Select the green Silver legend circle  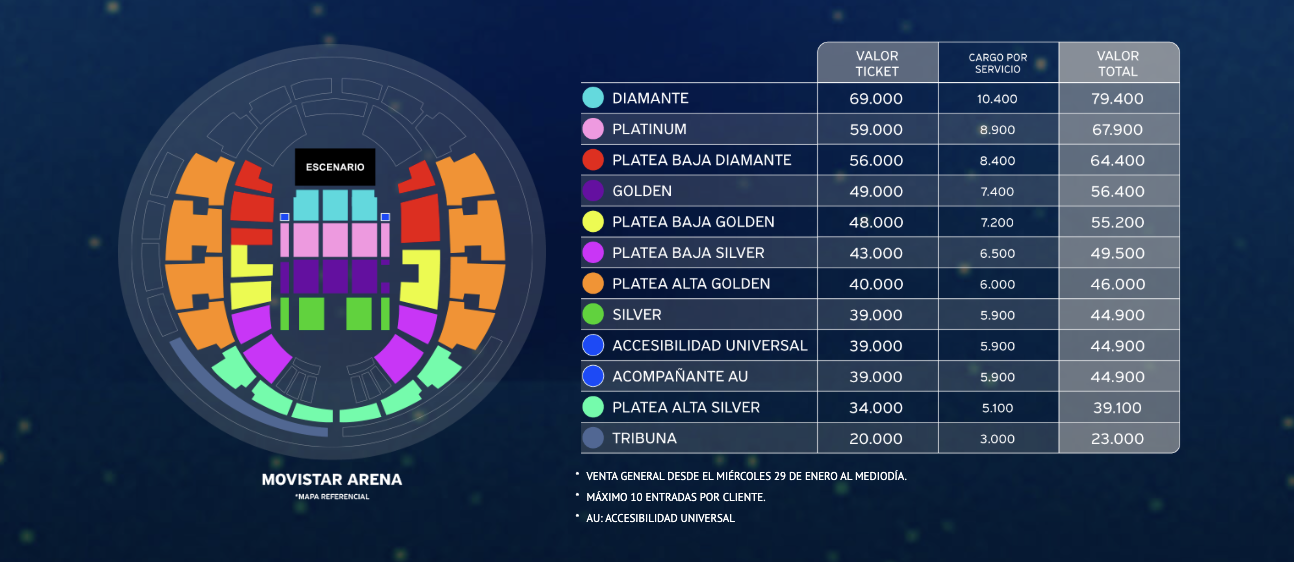point(593,314)
